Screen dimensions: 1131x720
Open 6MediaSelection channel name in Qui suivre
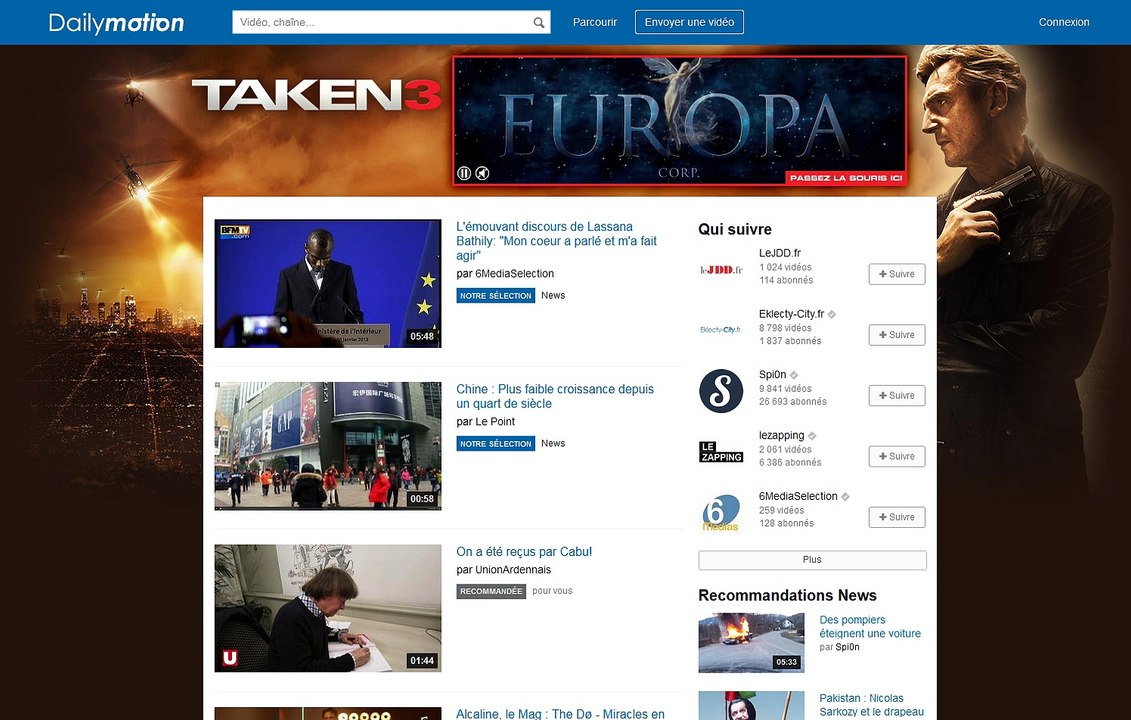[798, 496]
